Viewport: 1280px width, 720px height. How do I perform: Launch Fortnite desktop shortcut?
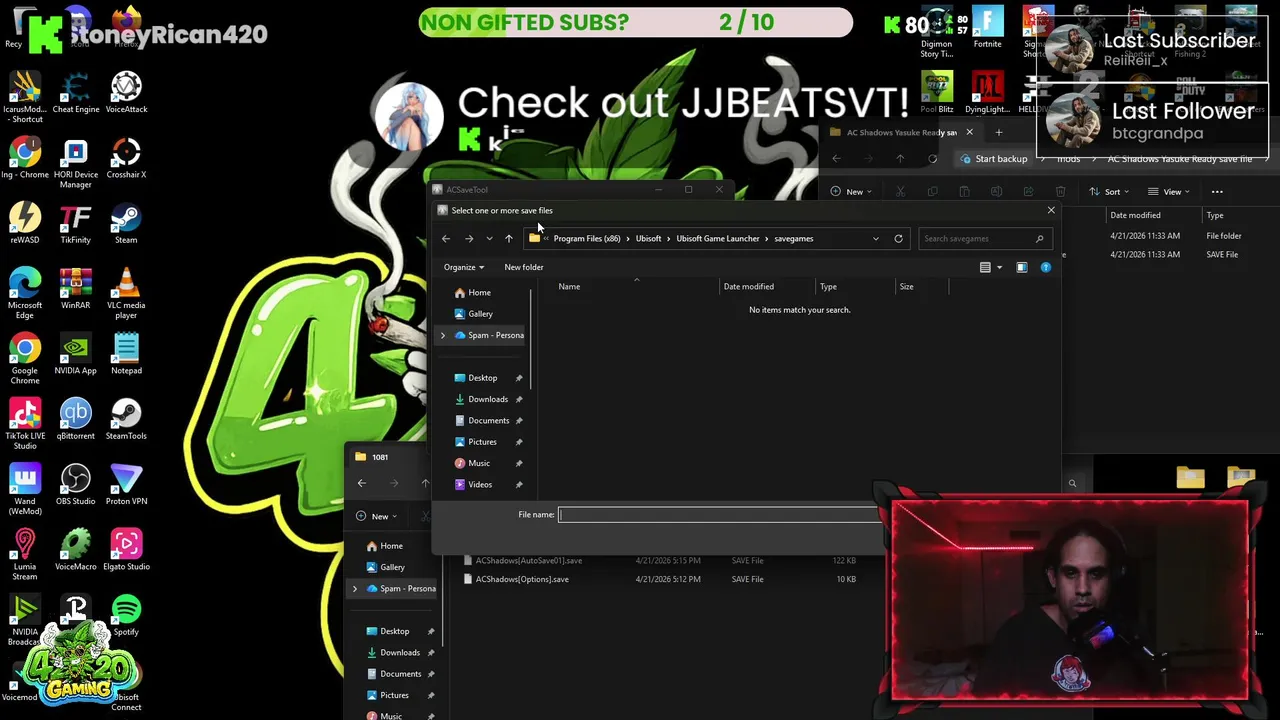987,27
